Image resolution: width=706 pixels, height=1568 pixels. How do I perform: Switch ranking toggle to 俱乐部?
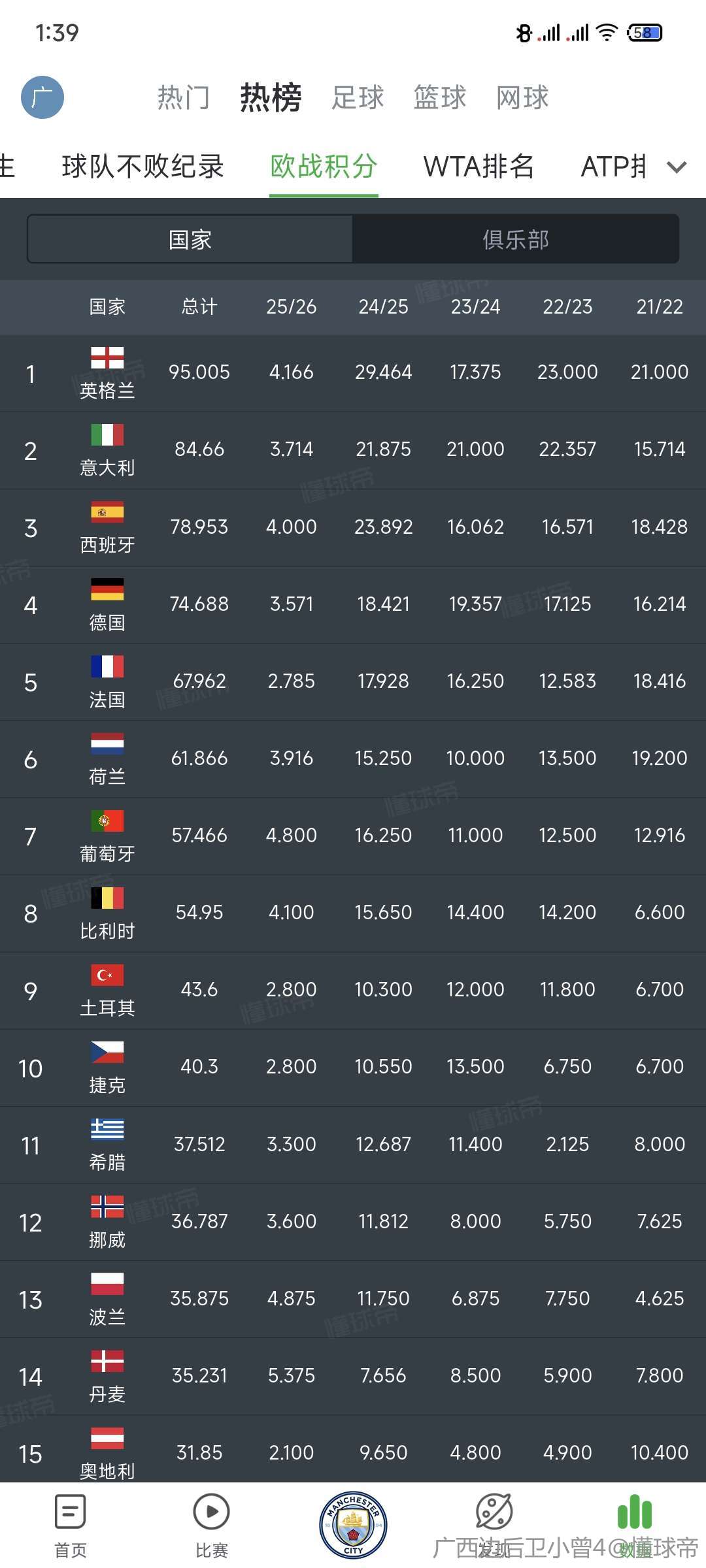(515, 239)
